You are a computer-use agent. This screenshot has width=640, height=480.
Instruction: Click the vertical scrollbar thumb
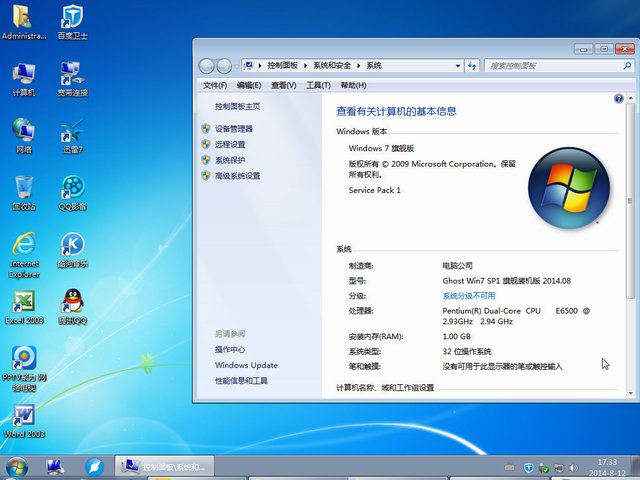pos(630,200)
